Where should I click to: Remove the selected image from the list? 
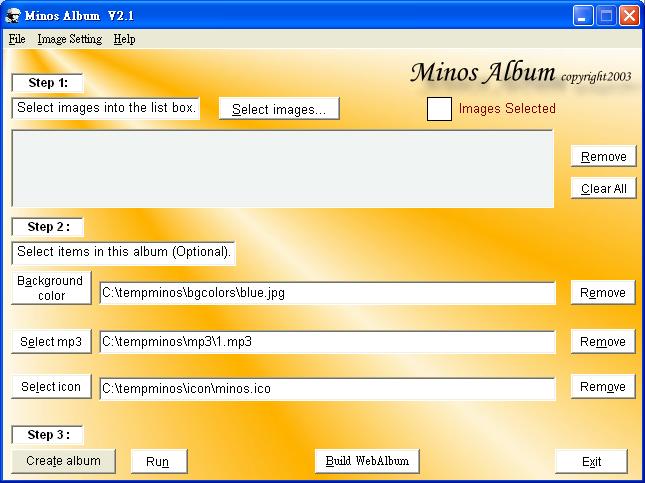coord(603,156)
